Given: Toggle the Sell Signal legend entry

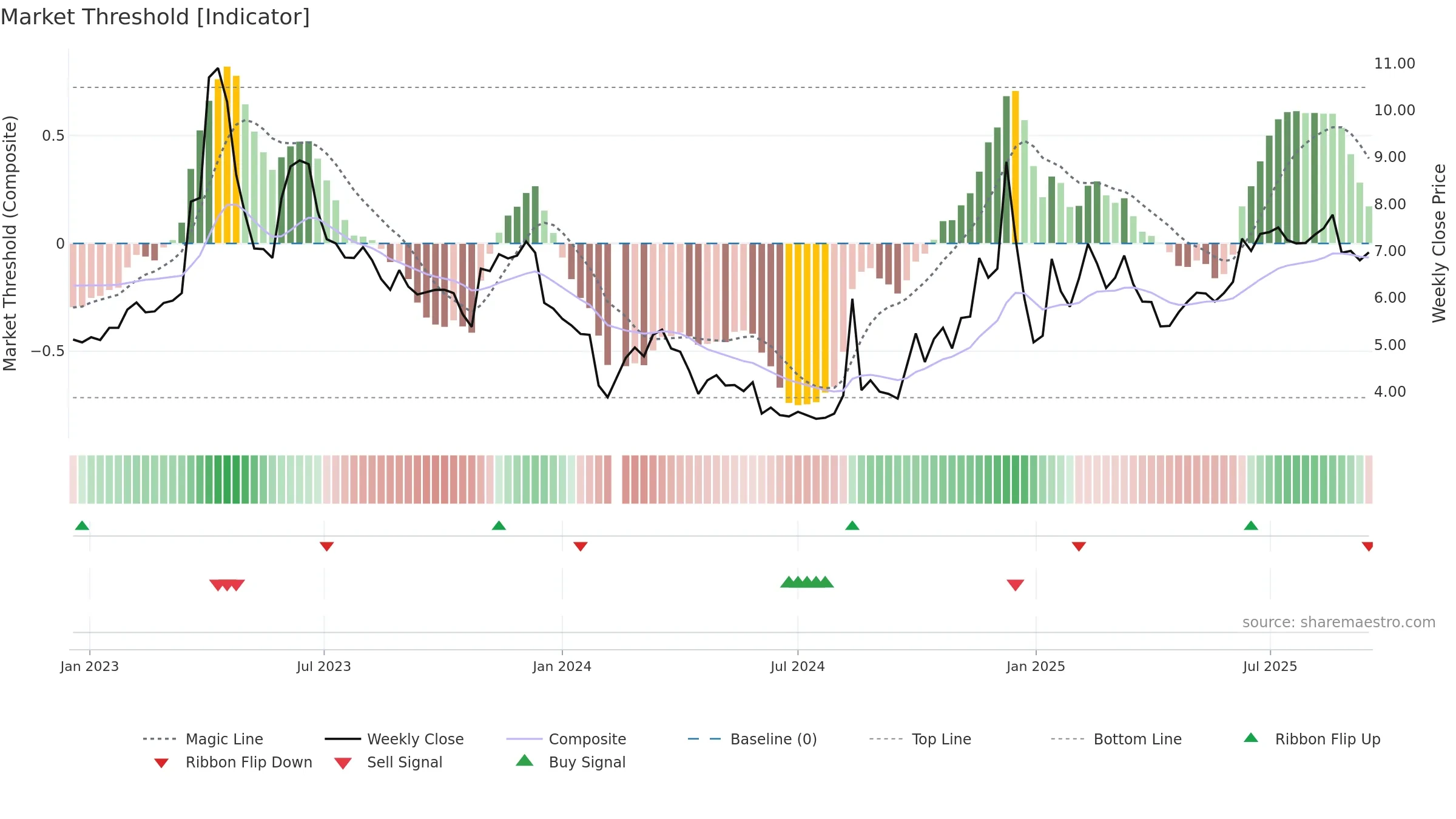Looking at the screenshot, I should coord(388,762).
